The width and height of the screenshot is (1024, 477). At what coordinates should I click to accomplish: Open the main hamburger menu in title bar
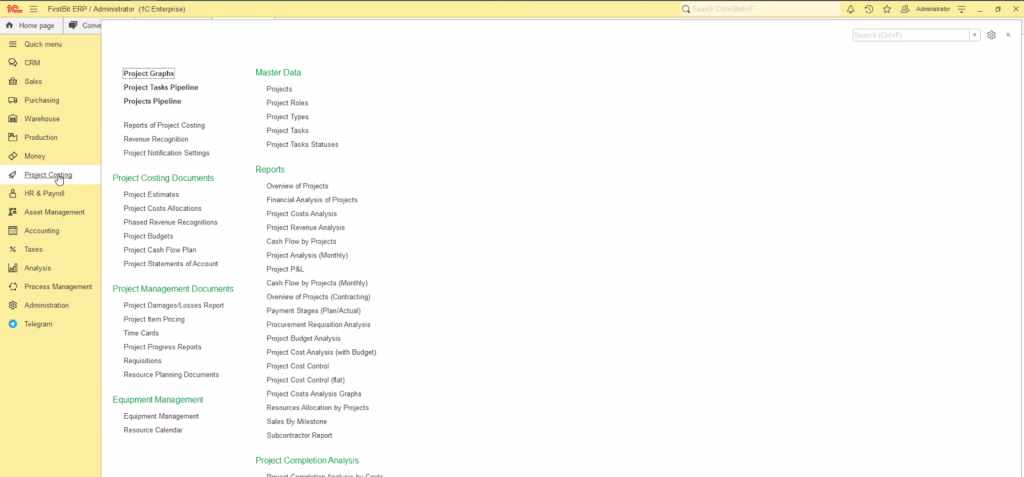click(33, 9)
